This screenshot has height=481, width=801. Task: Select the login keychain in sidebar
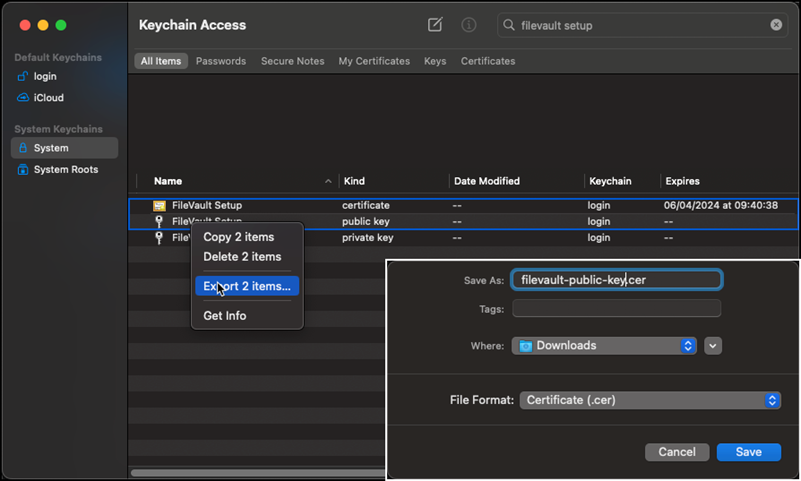[44, 76]
